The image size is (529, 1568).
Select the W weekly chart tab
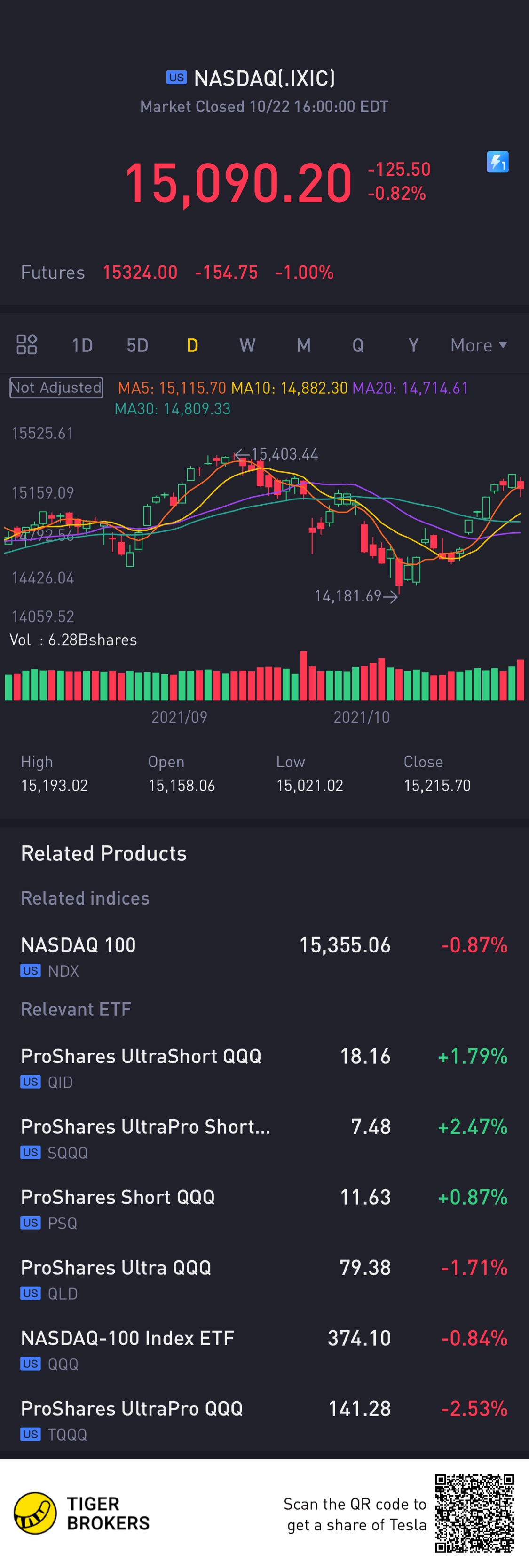[247, 345]
